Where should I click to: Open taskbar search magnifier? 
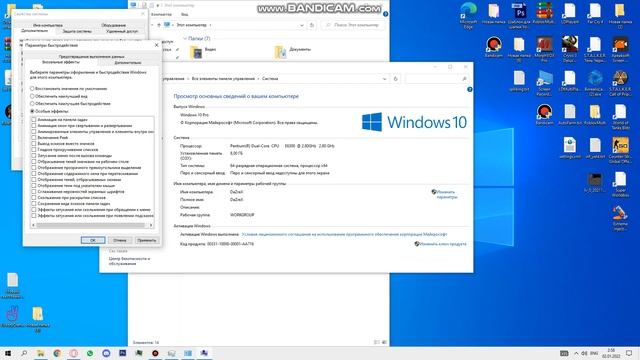click(x=24, y=353)
